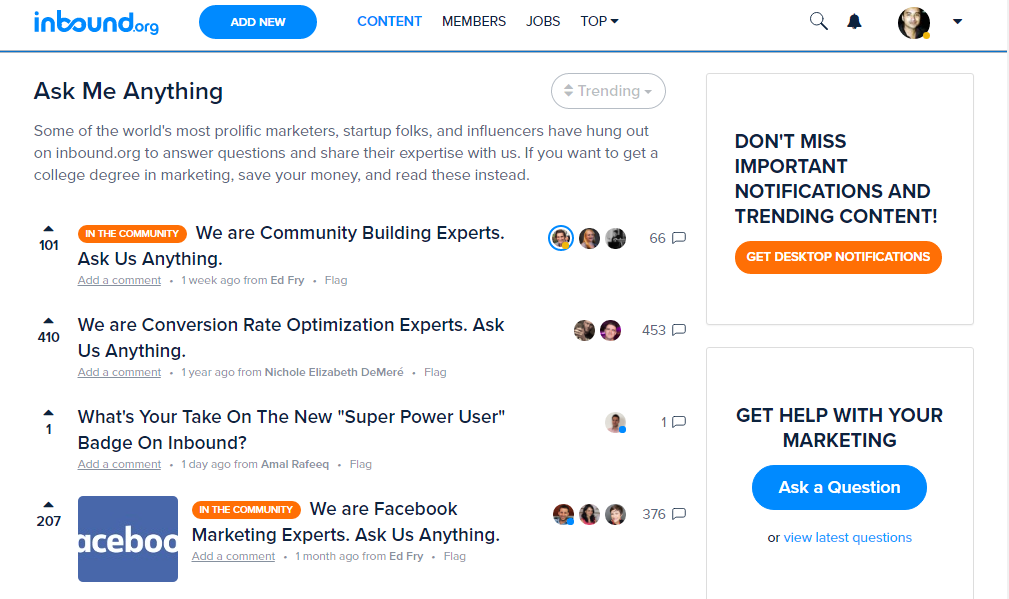This screenshot has height=599, width=1009.
Task: Upvote the Super Power User Badge post
Action: tap(48, 413)
